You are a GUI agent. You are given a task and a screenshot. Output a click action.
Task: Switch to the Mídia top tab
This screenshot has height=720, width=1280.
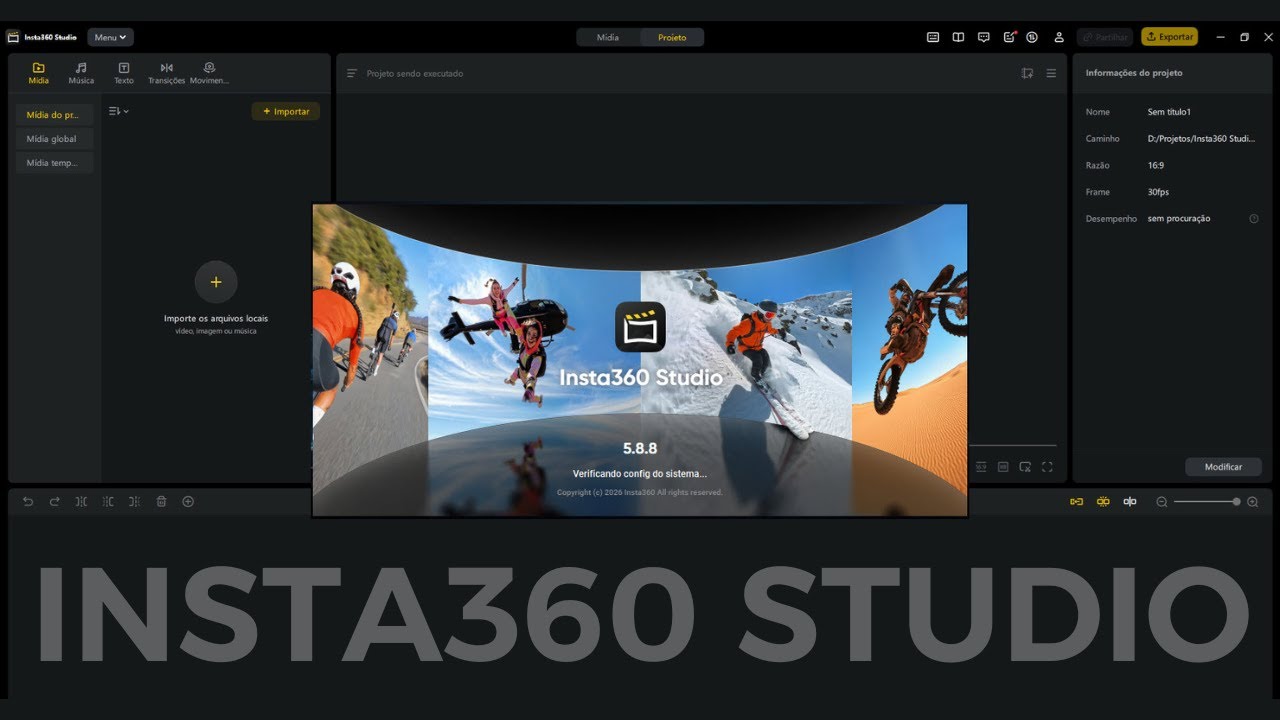608,37
